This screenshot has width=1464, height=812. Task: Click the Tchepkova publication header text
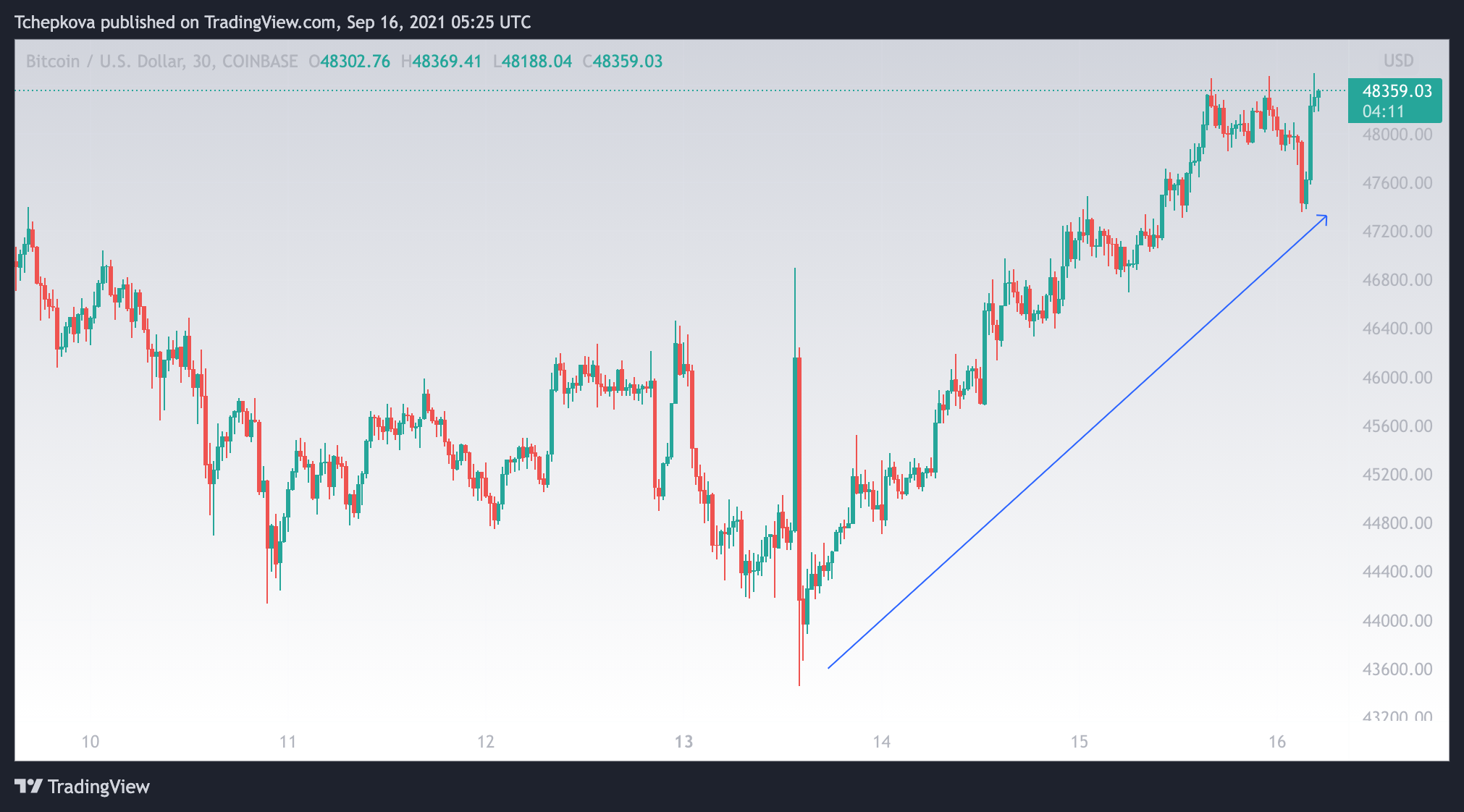(x=272, y=22)
